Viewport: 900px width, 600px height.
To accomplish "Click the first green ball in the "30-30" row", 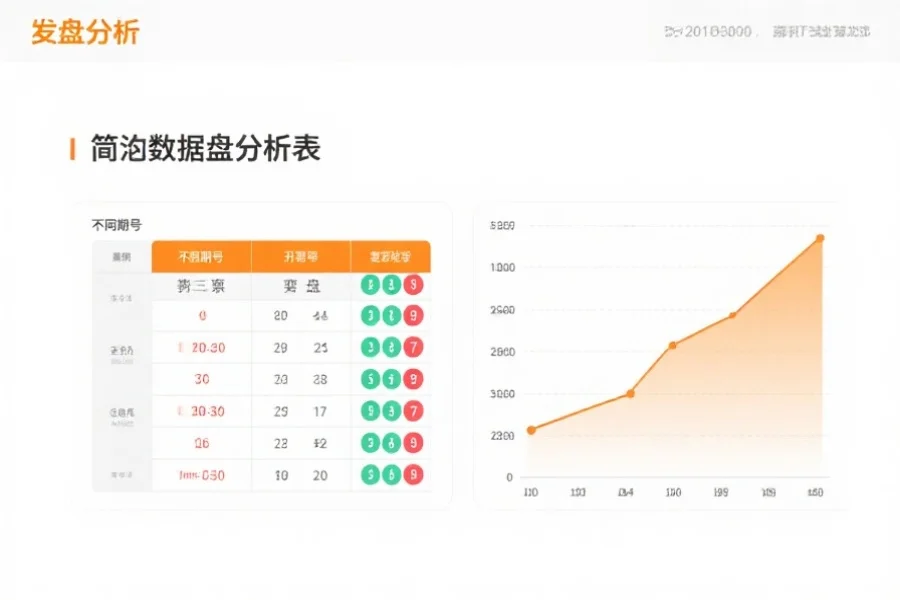I will (371, 411).
